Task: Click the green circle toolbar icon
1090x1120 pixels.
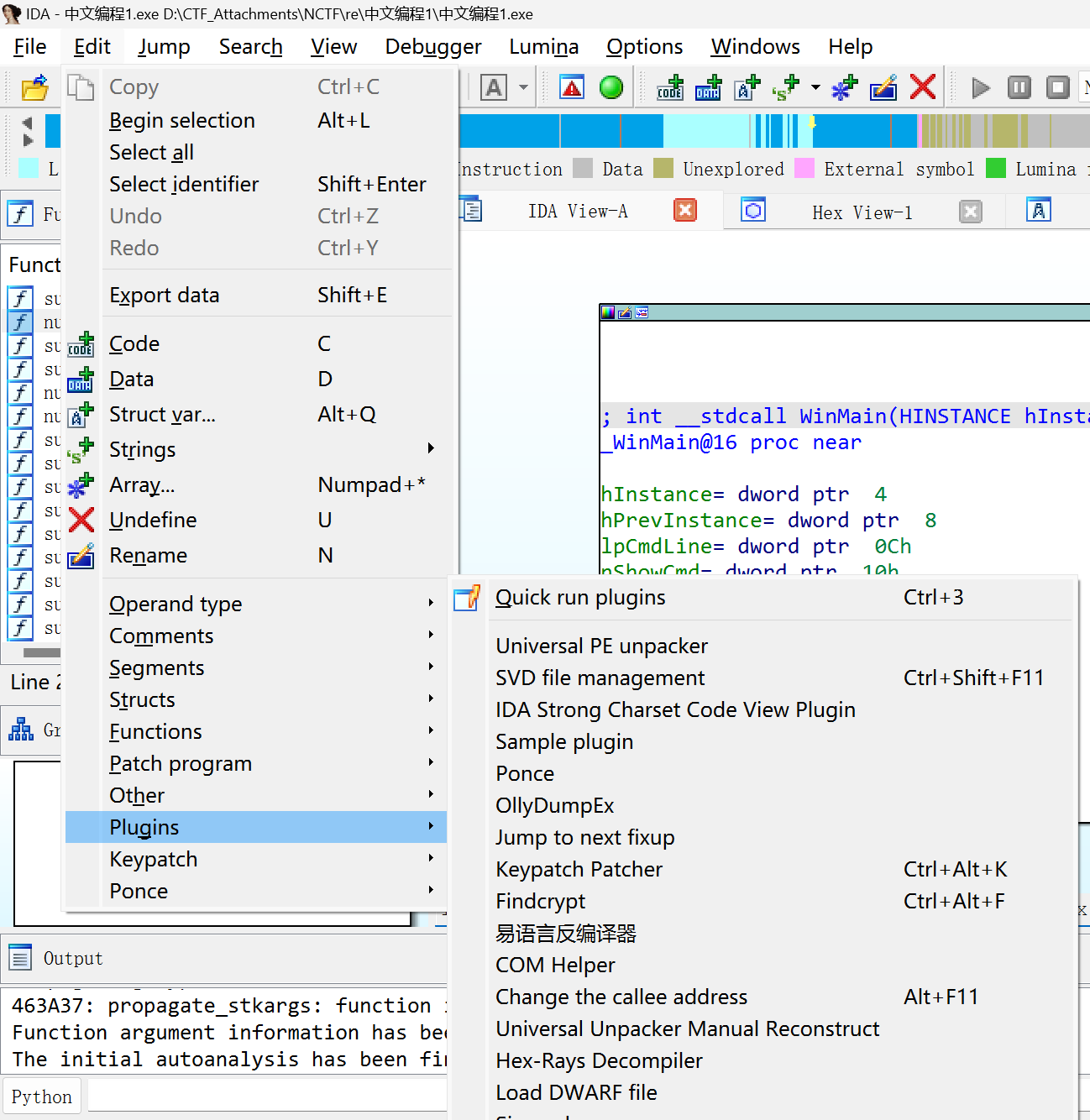Action: [x=611, y=87]
